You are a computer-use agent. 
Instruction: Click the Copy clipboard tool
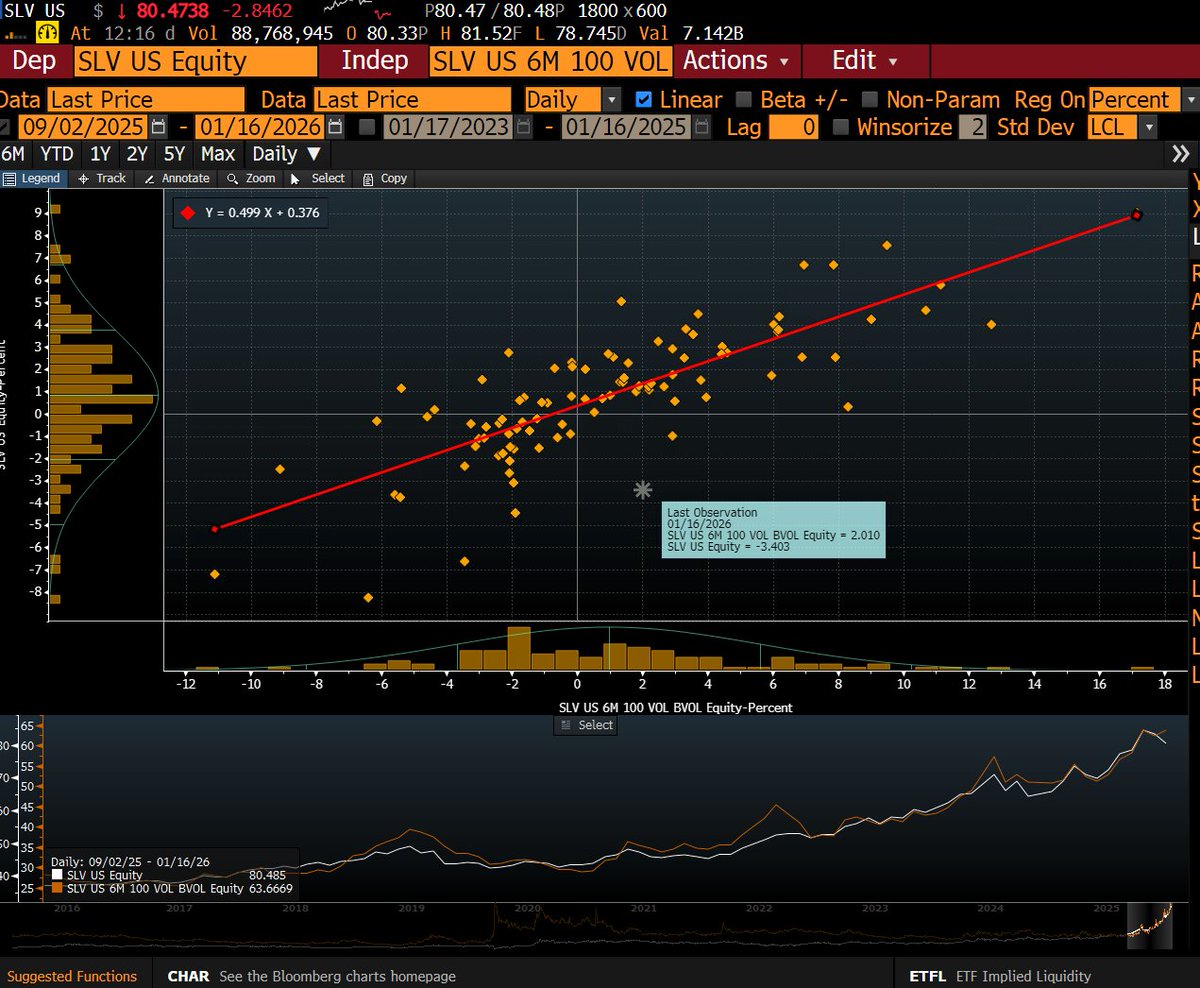click(x=385, y=178)
